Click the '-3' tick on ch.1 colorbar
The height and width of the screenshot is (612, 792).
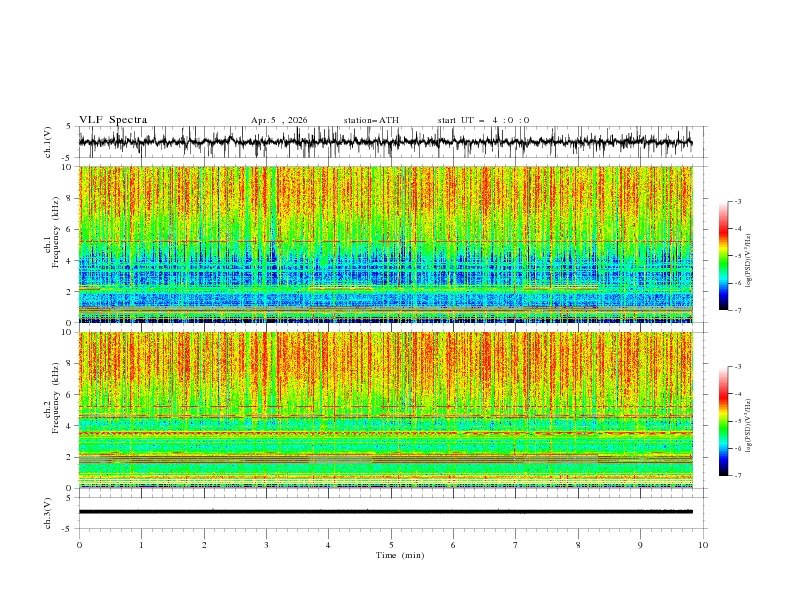737,201
